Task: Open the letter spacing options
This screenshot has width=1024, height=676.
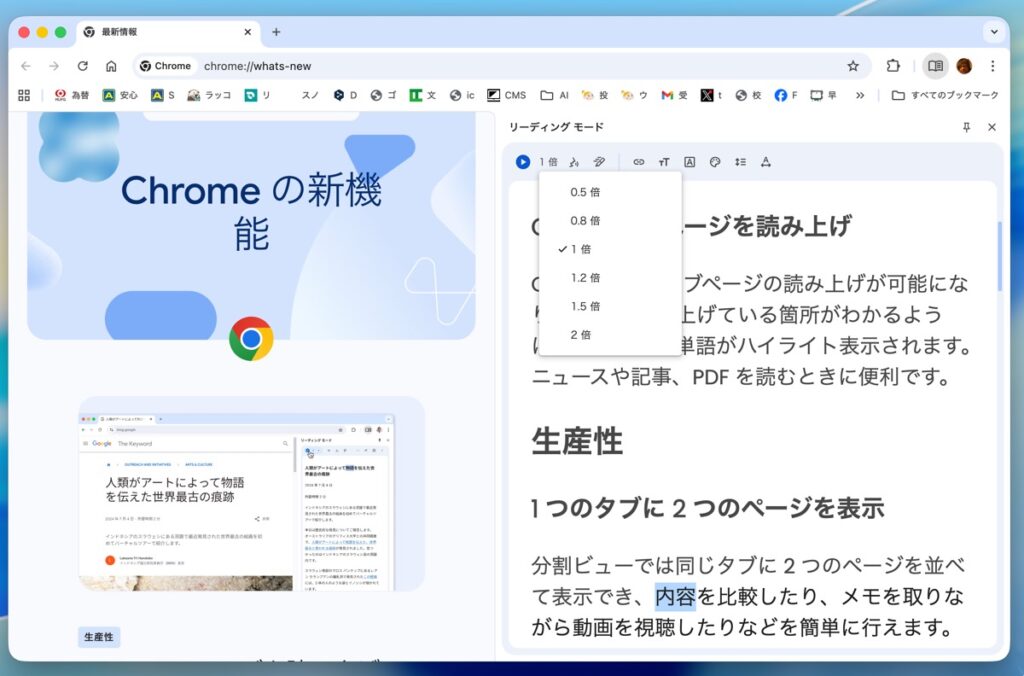Action: click(x=766, y=162)
